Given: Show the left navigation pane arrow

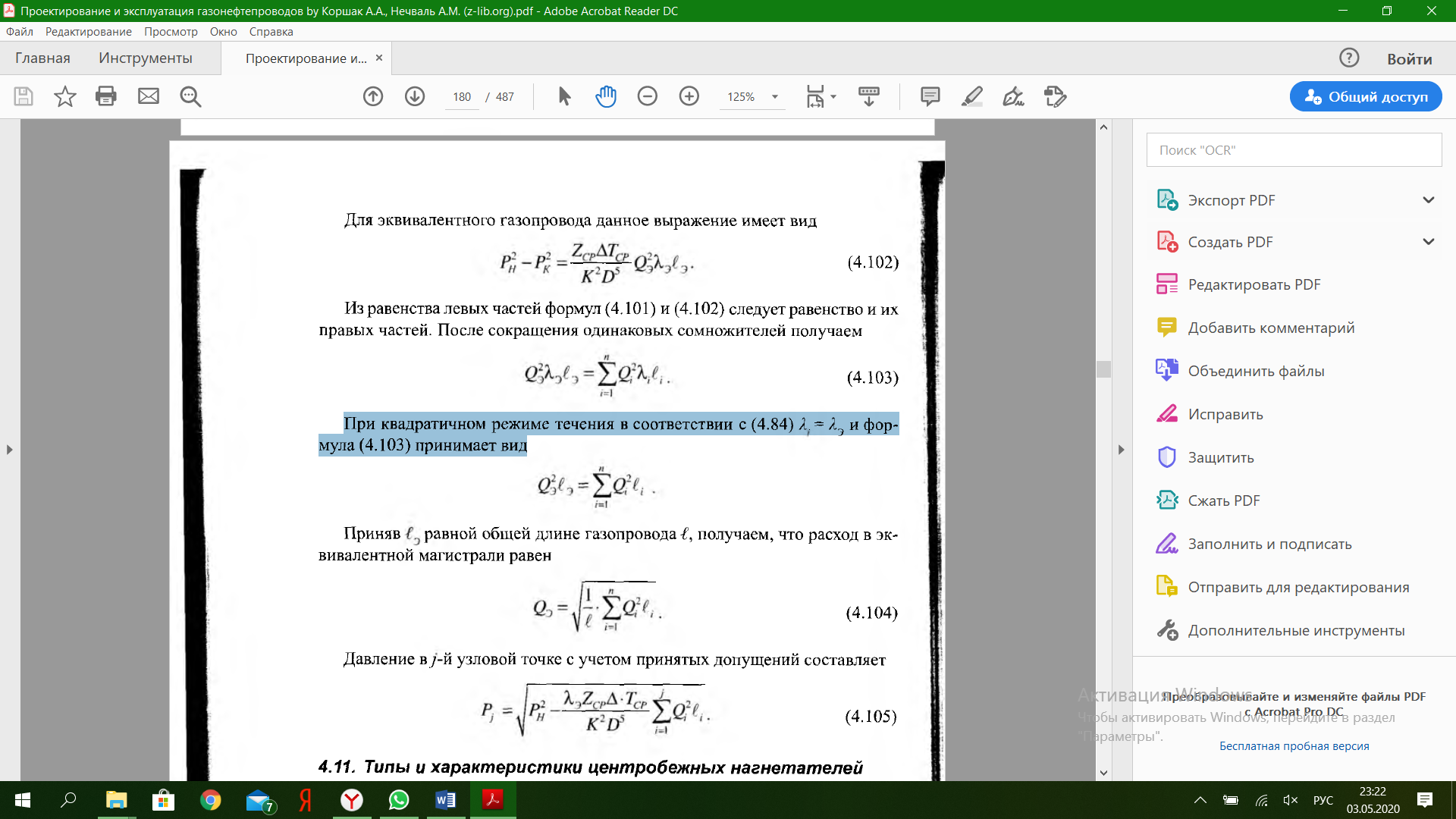Looking at the screenshot, I should (x=9, y=450).
